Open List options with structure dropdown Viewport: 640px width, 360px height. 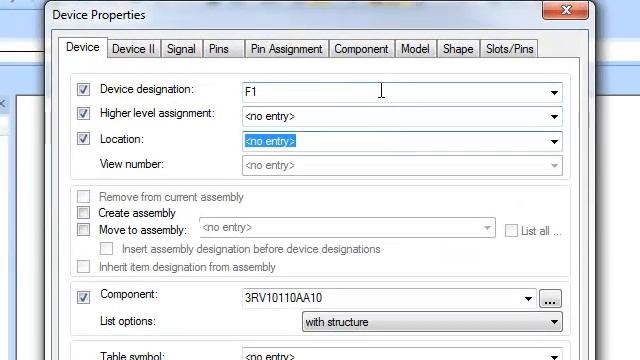click(x=432, y=322)
